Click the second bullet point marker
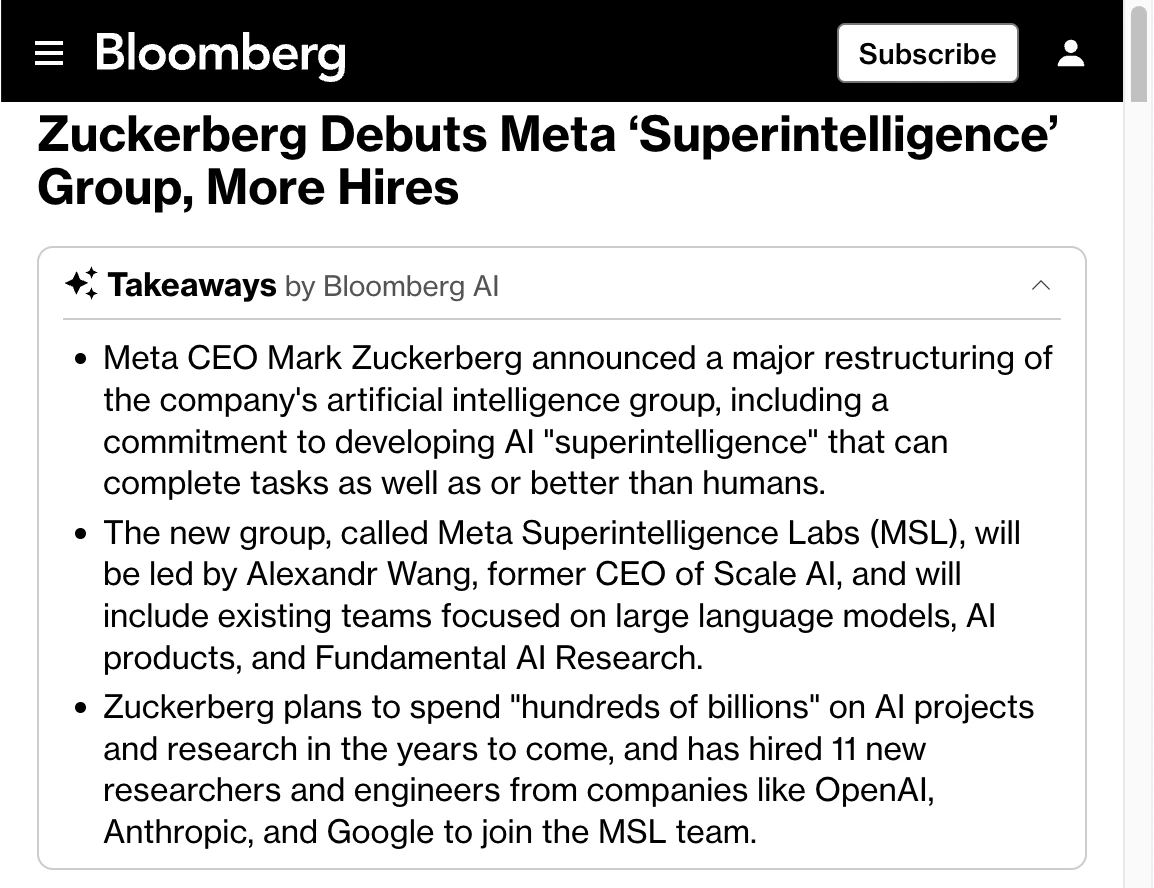Image resolution: width=1154 pixels, height=888 pixels. [83, 533]
